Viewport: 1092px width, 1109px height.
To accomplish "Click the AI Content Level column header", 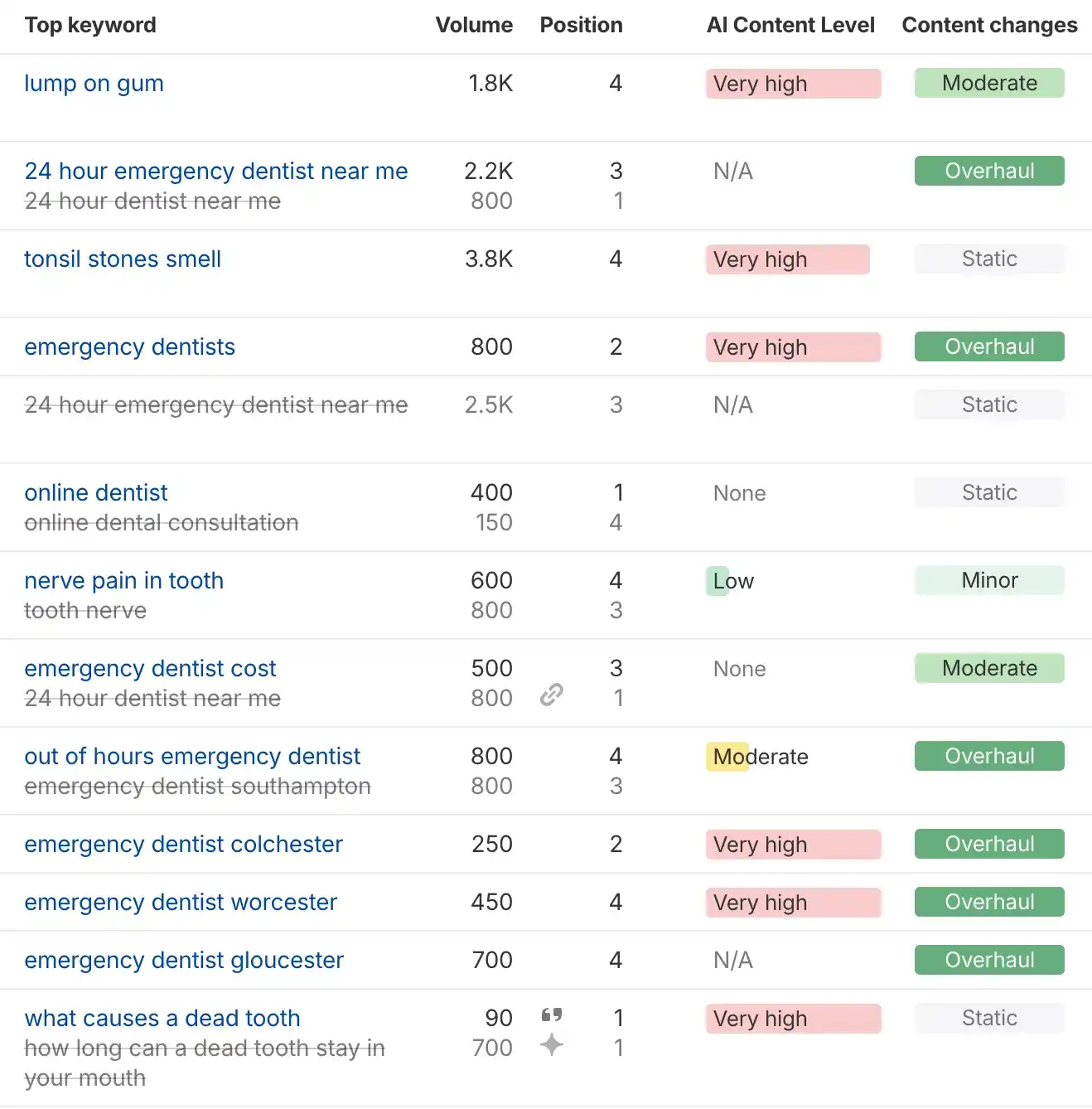I will (x=790, y=26).
